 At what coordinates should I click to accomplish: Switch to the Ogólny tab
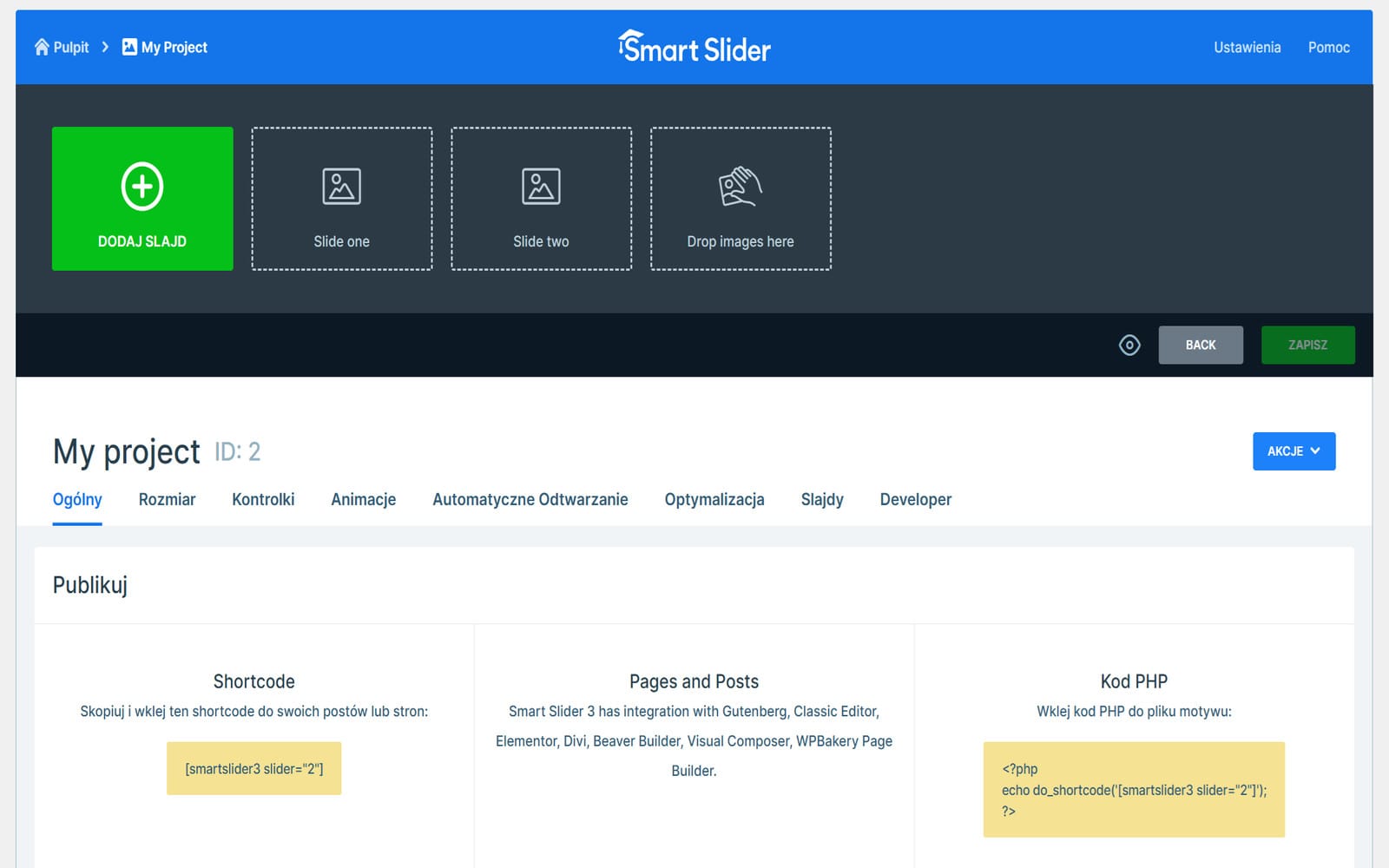pos(77,500)
